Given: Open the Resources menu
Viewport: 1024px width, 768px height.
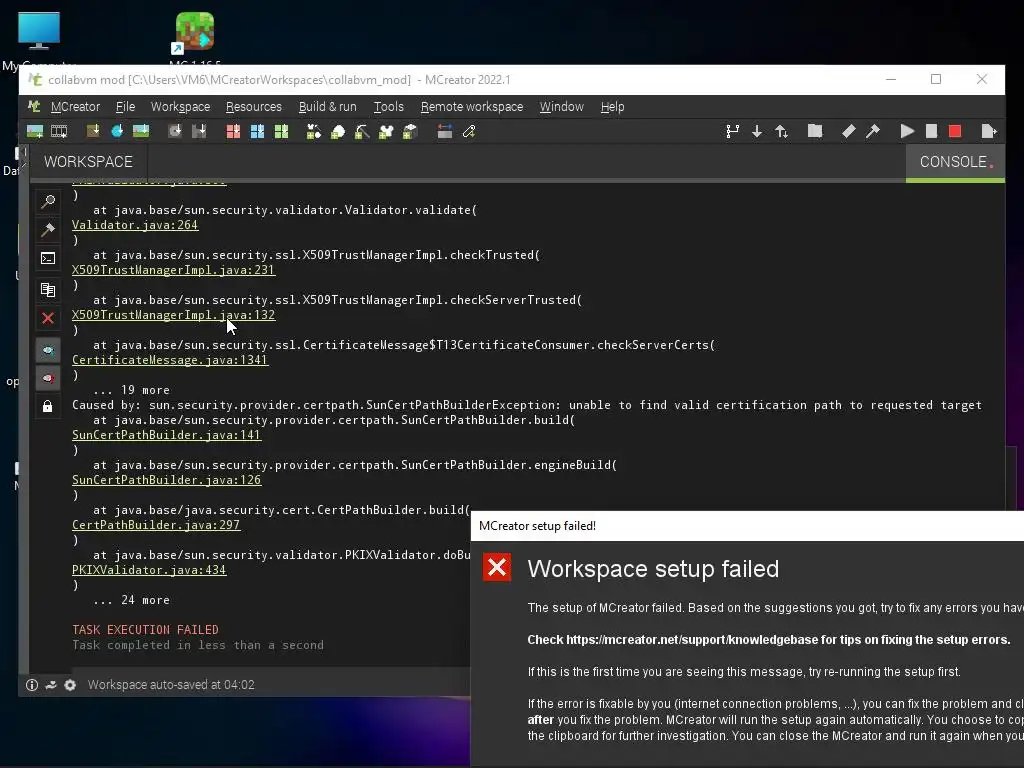Looking at the screenshot, I should [x=253, y=106].
